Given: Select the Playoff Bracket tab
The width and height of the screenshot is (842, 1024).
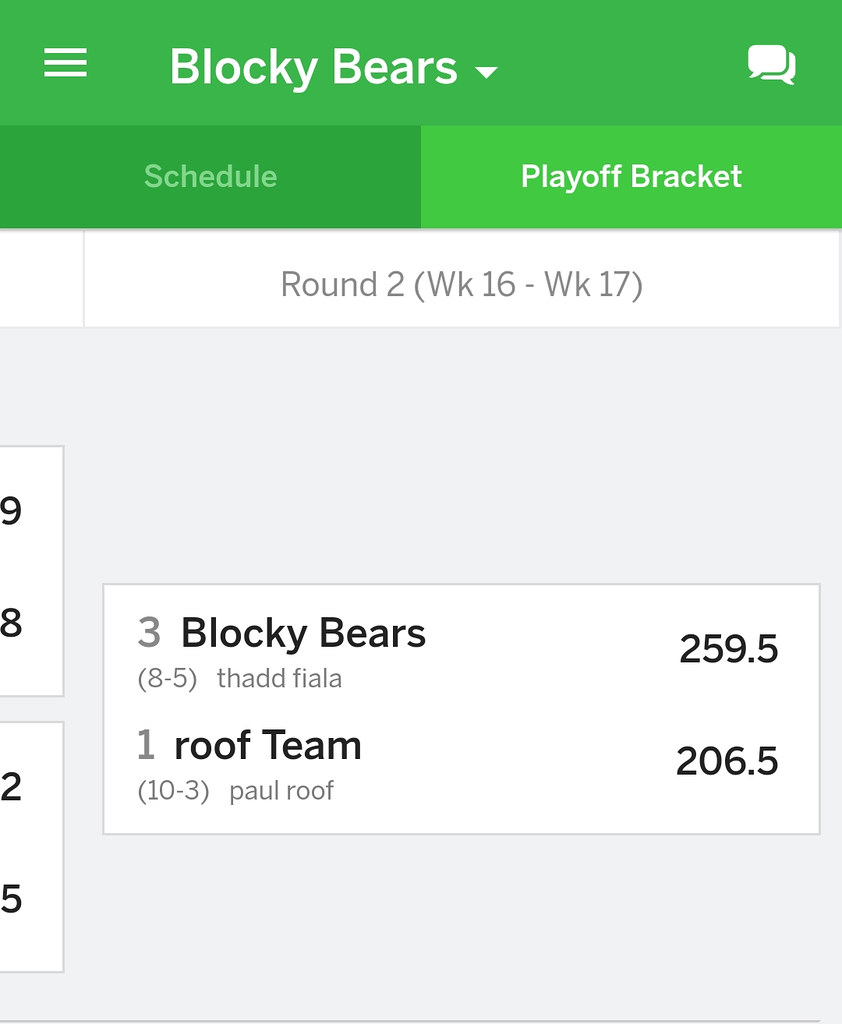Looking at the screenshot, I should pos(631,177).
